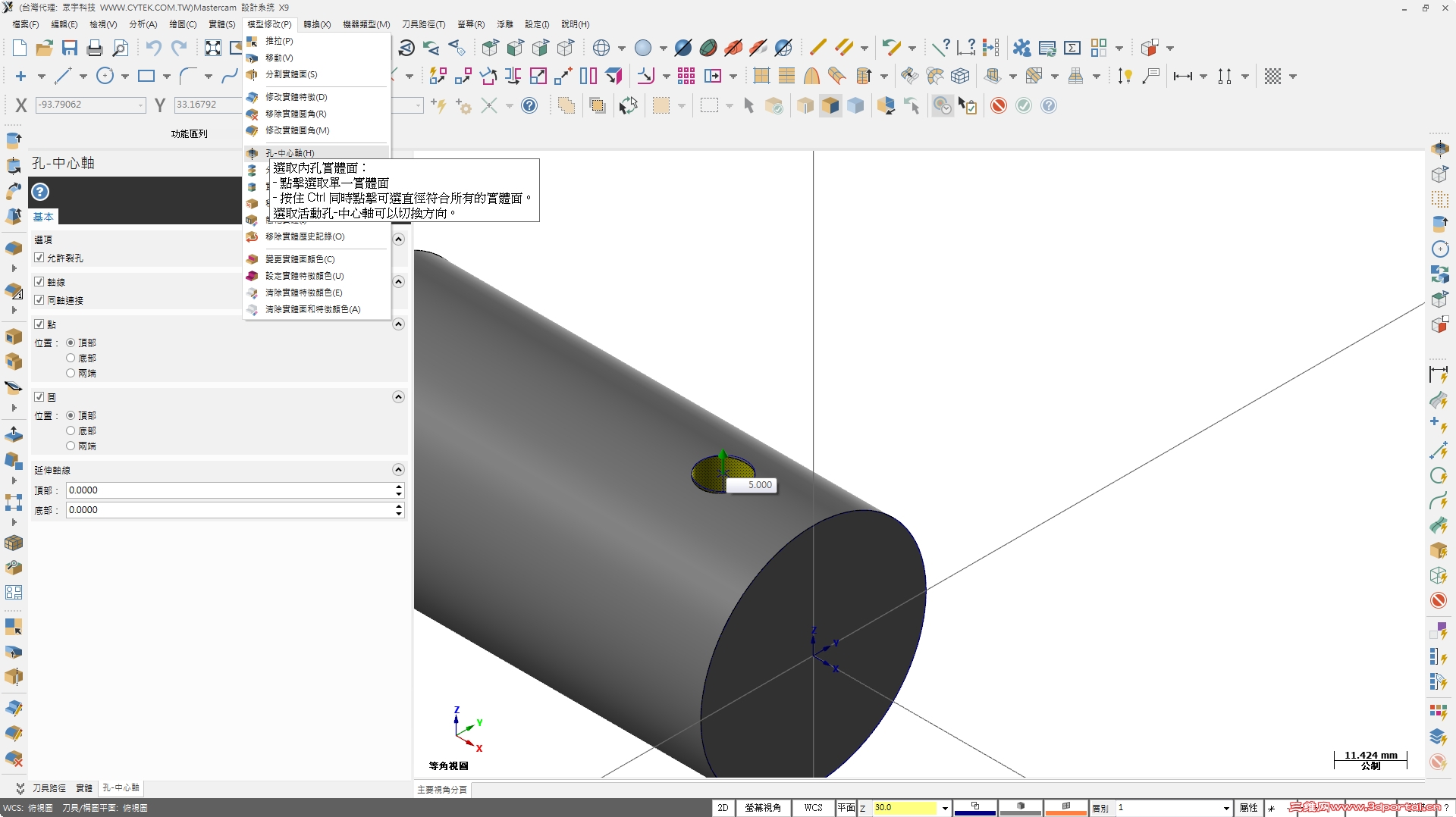Click the red cancel circle in toolbar

pyautogui.click(x=999, y=106)
